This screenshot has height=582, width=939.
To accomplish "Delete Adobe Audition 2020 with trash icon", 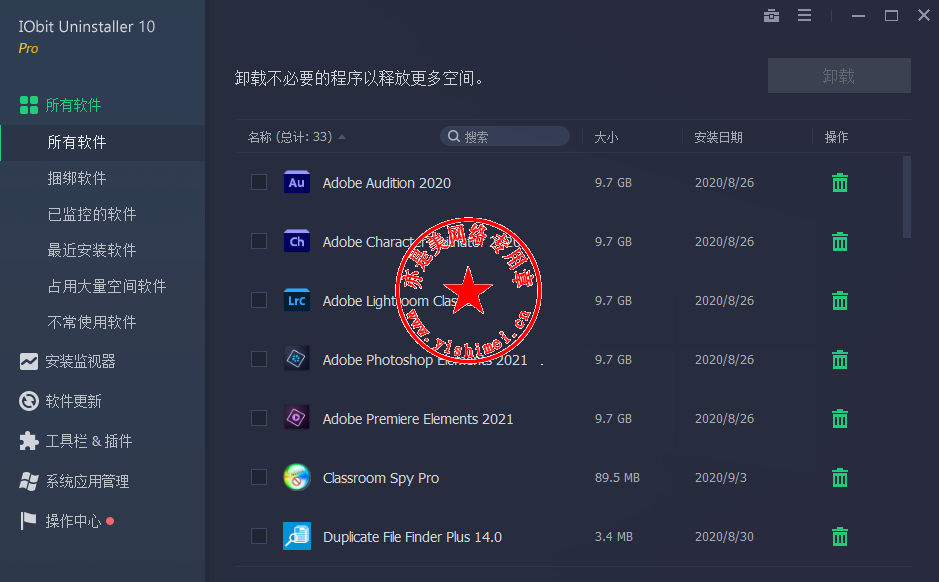I will coord(840,183).
